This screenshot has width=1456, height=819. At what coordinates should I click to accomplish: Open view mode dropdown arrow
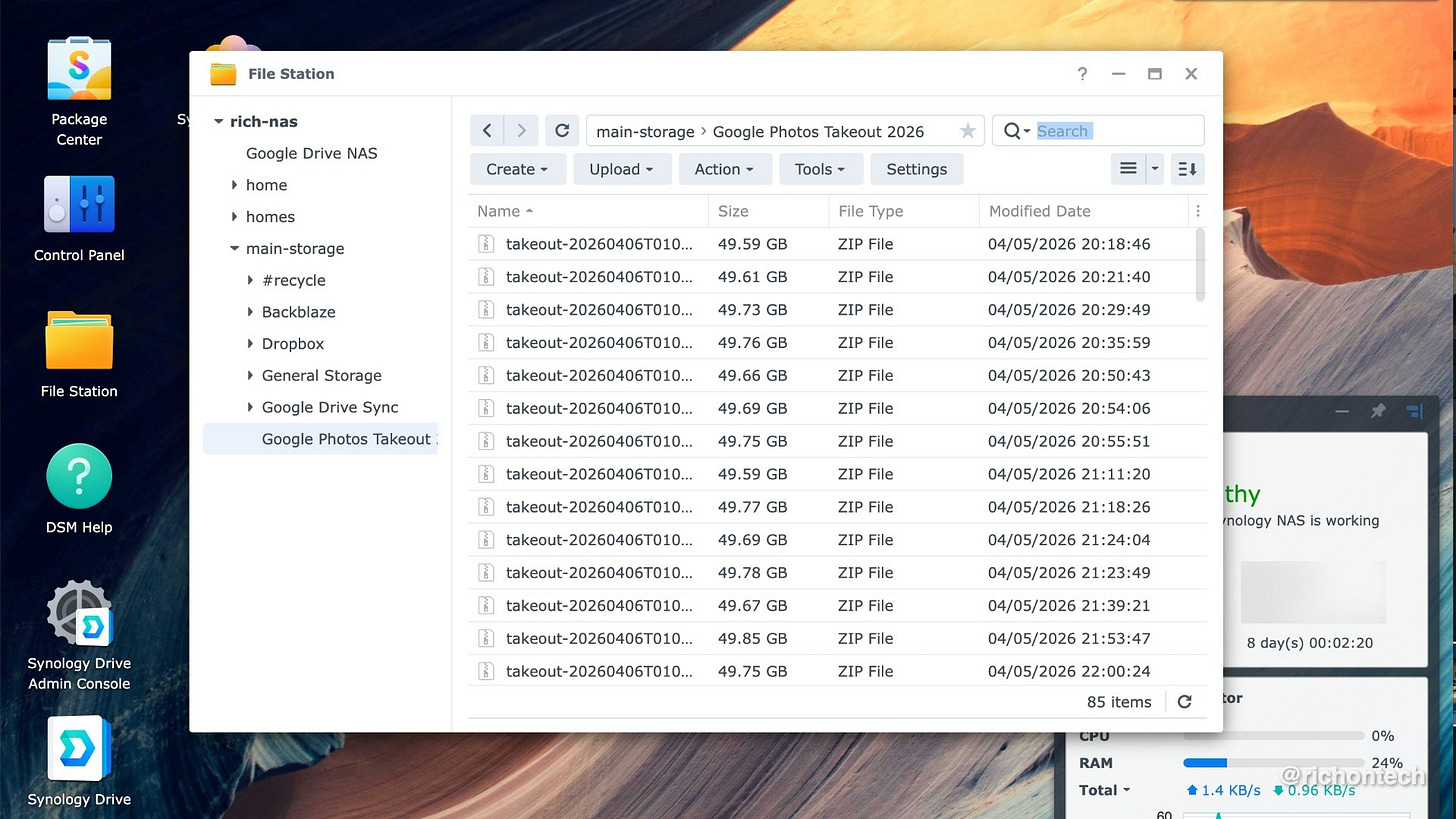click(1154, 169)
